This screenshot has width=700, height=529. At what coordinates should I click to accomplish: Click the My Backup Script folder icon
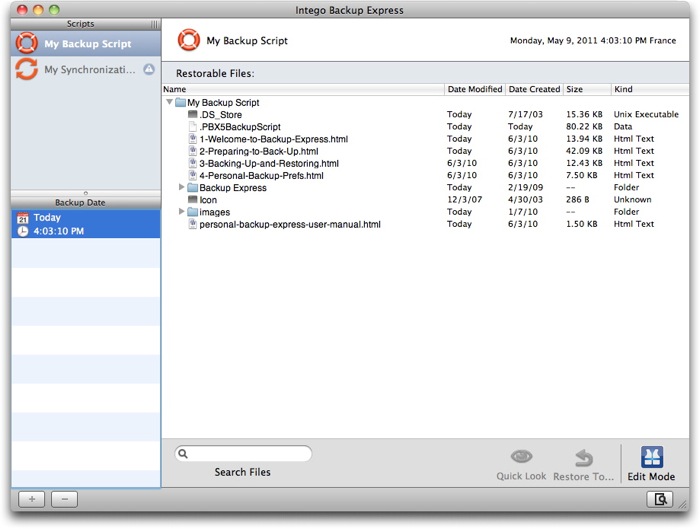pos(180,103)
